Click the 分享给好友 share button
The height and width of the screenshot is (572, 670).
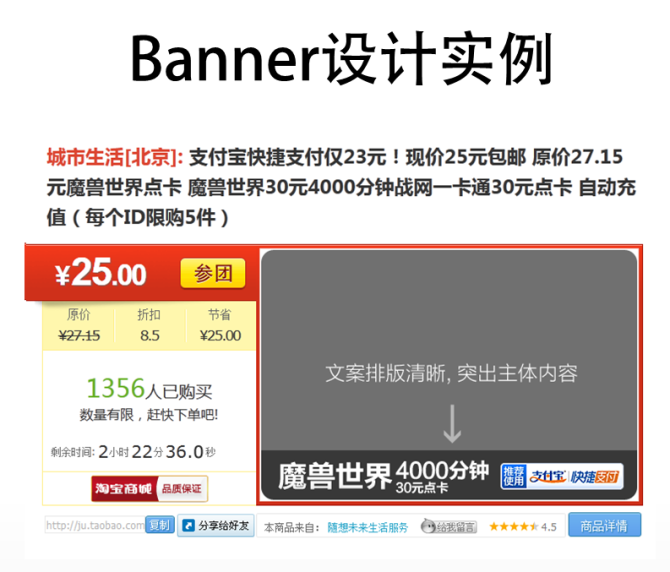(x=216, y=525)
